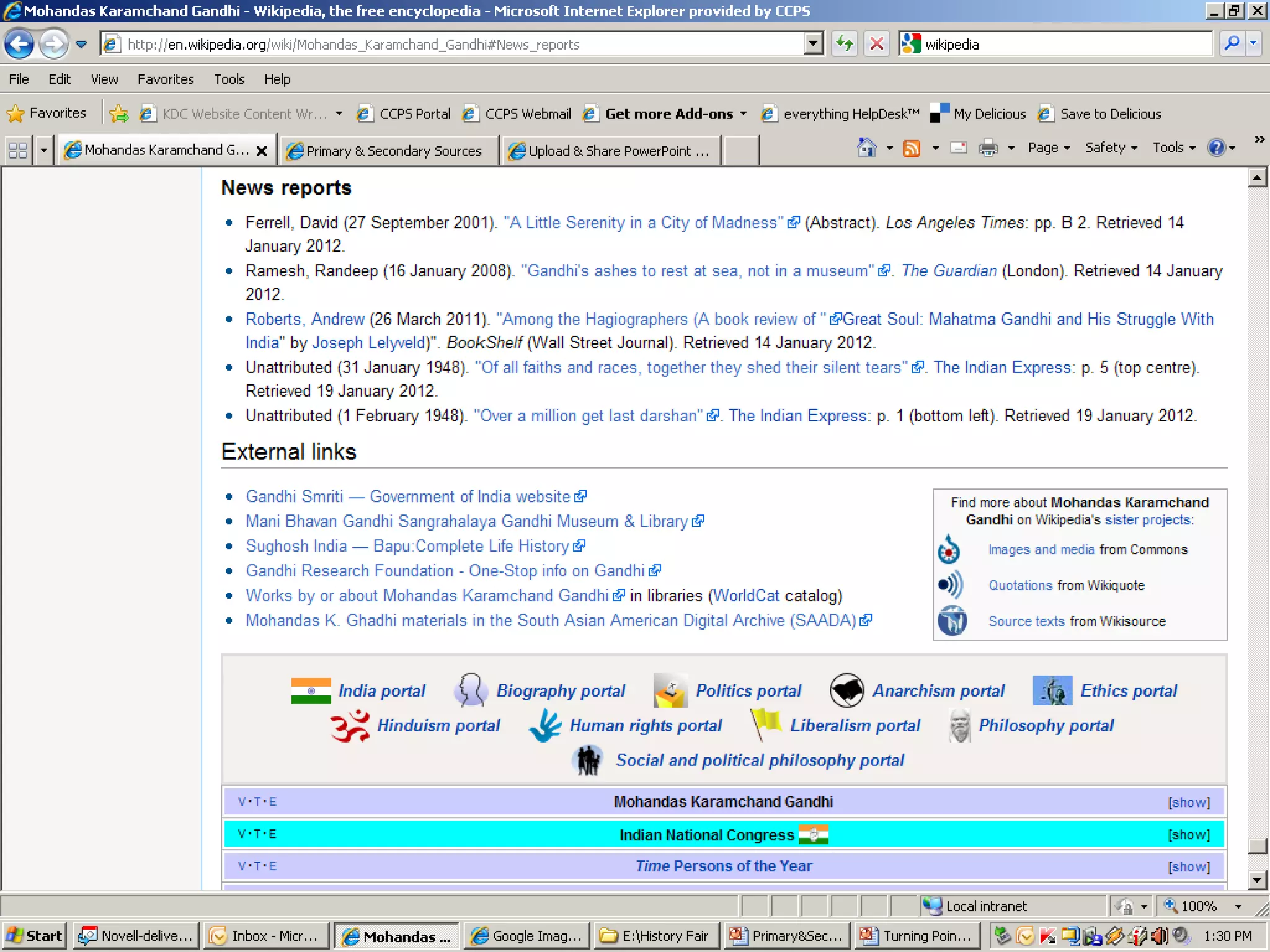The width and height of the screenshot is (1270, 952).
Task: Click search magnifier button
Action: (1232, 44)
